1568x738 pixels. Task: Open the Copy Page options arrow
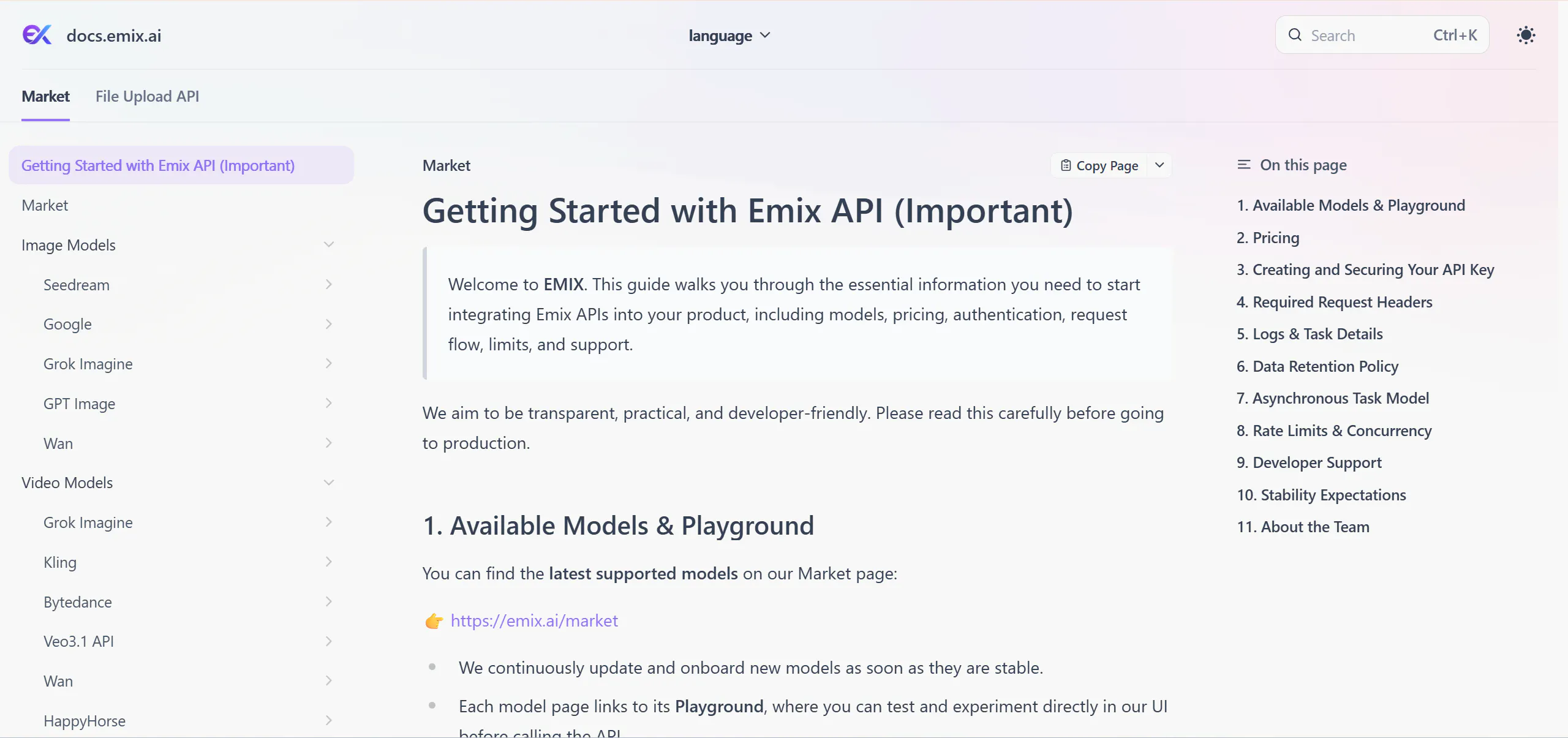click(1159, 165)
